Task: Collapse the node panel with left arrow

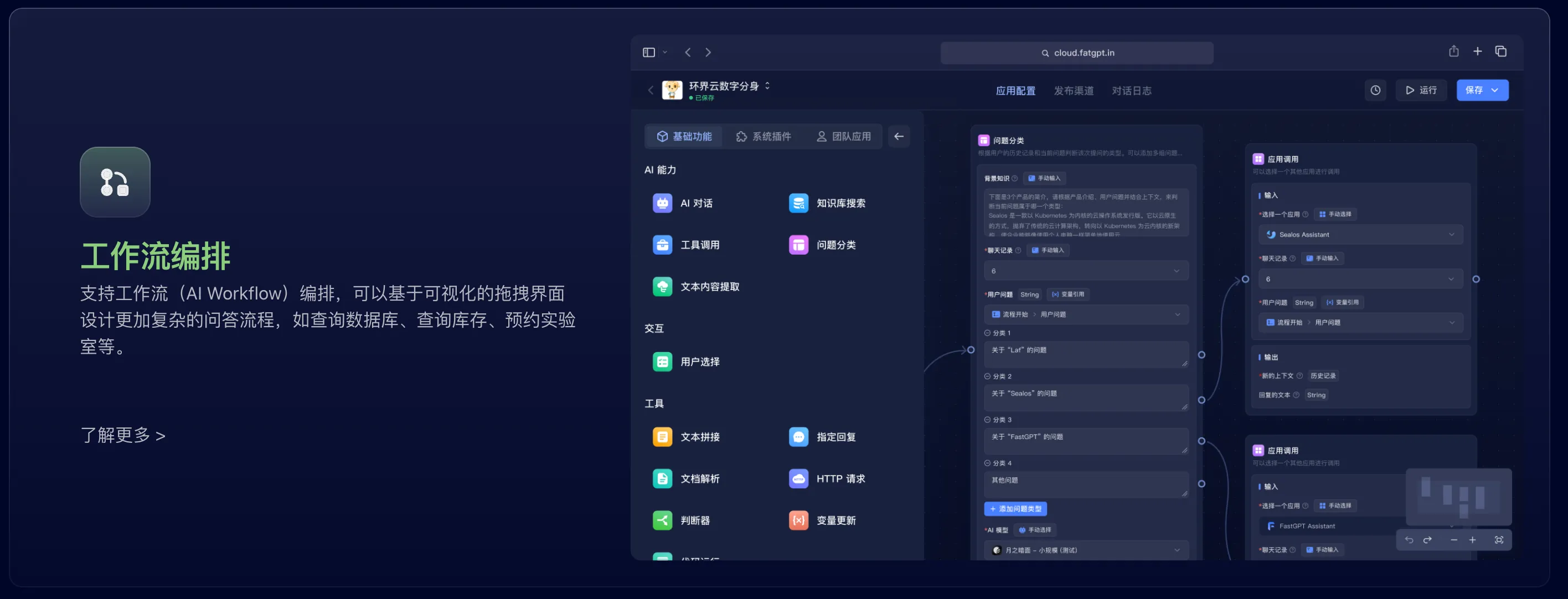Action: click(899, 136)
